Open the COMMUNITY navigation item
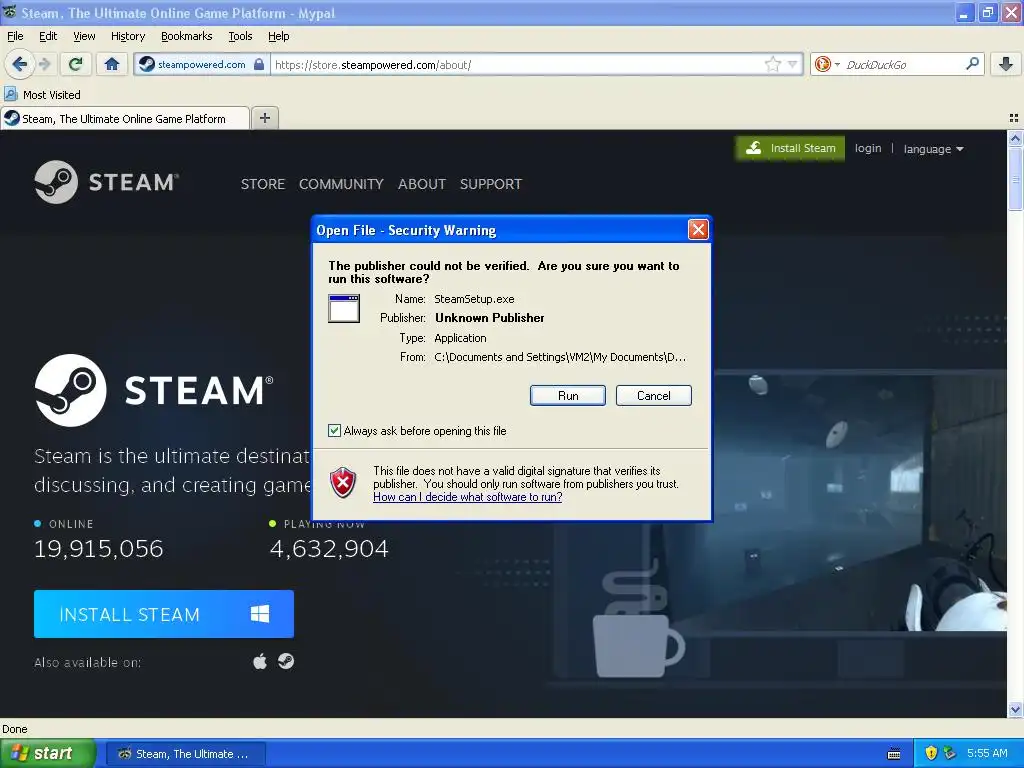Viewport: 1024px width, 768px height. pos(341,184)
